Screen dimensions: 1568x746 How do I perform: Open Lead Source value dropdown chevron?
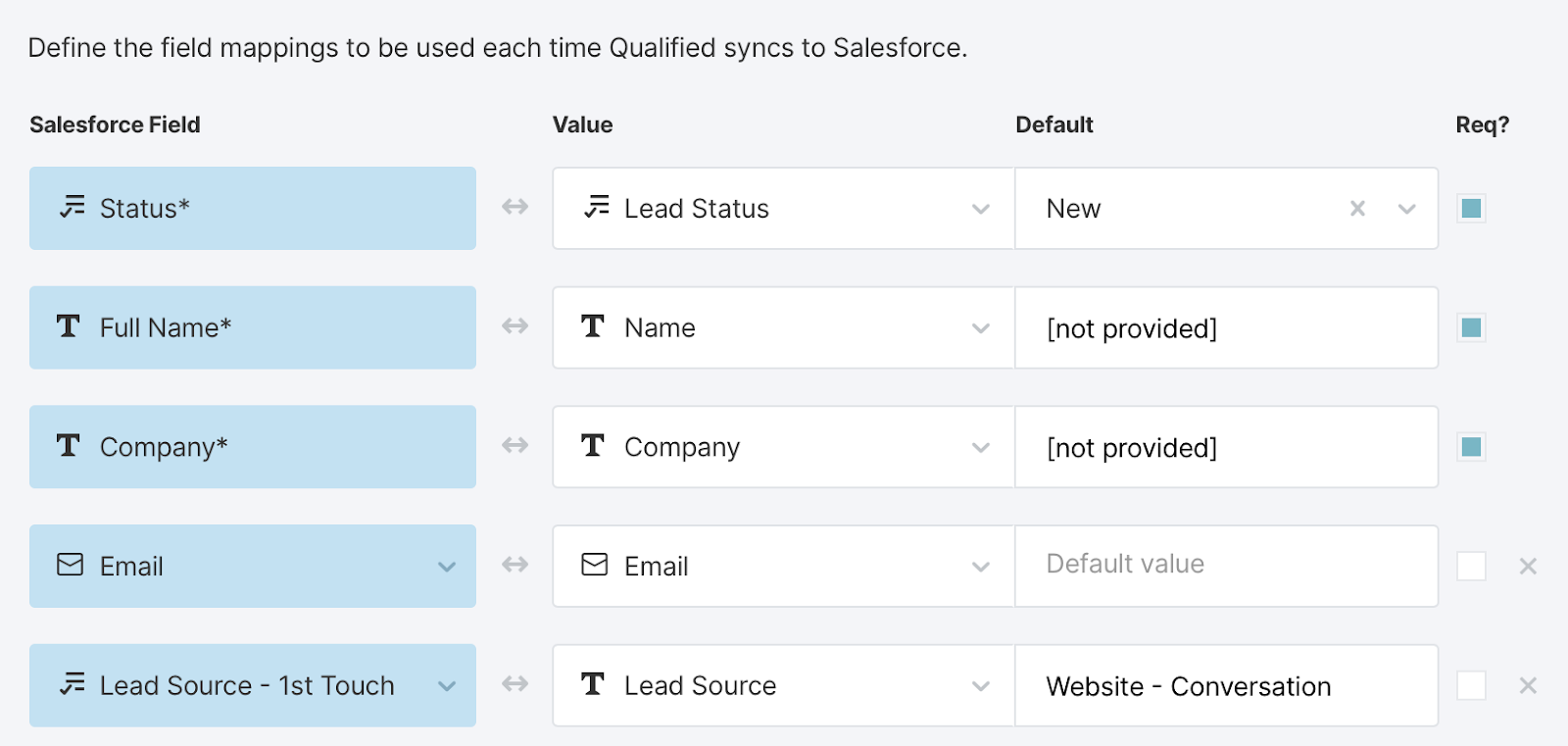coord(981,686)
